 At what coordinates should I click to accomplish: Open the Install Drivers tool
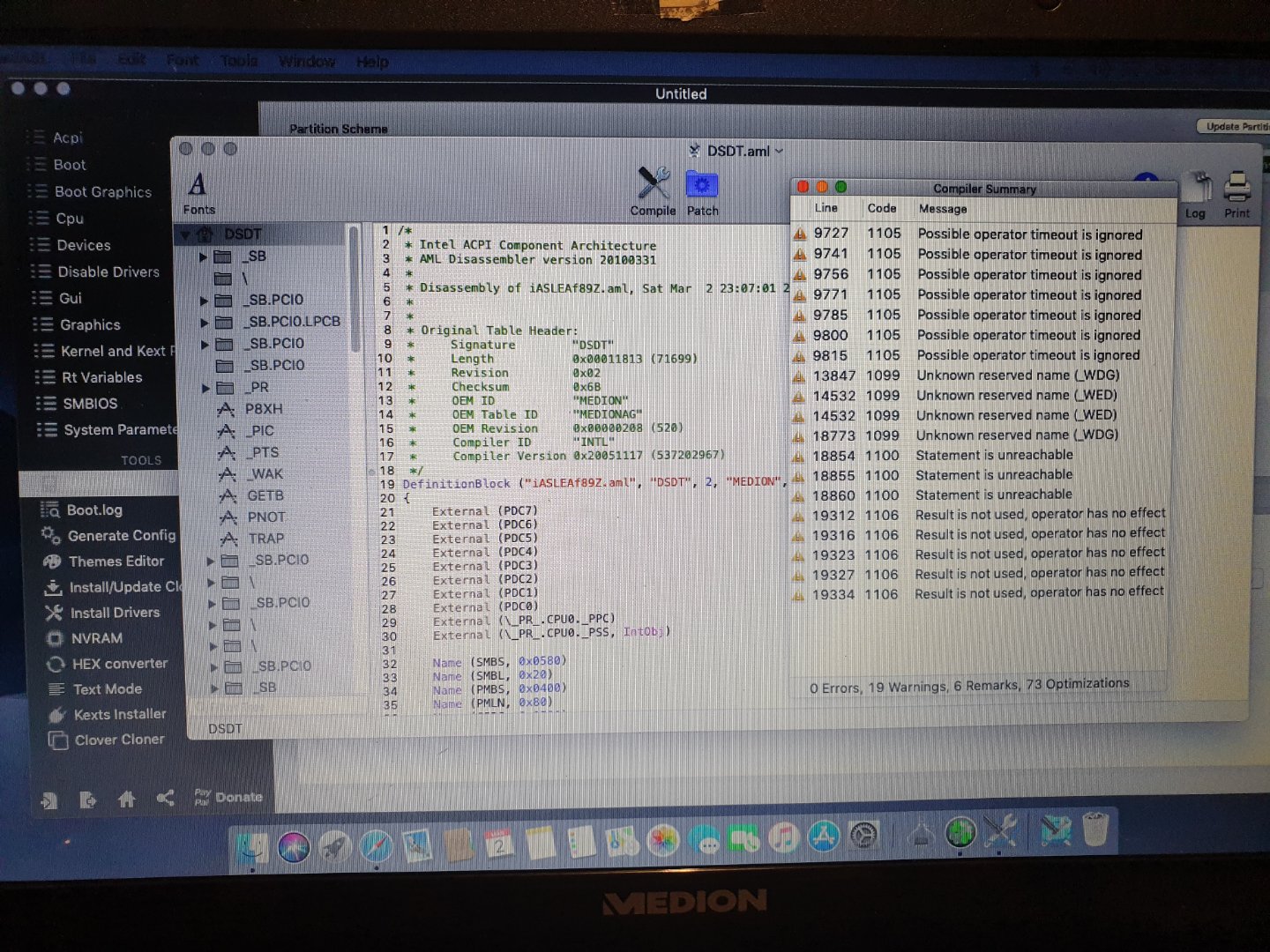tap(103, 613)
